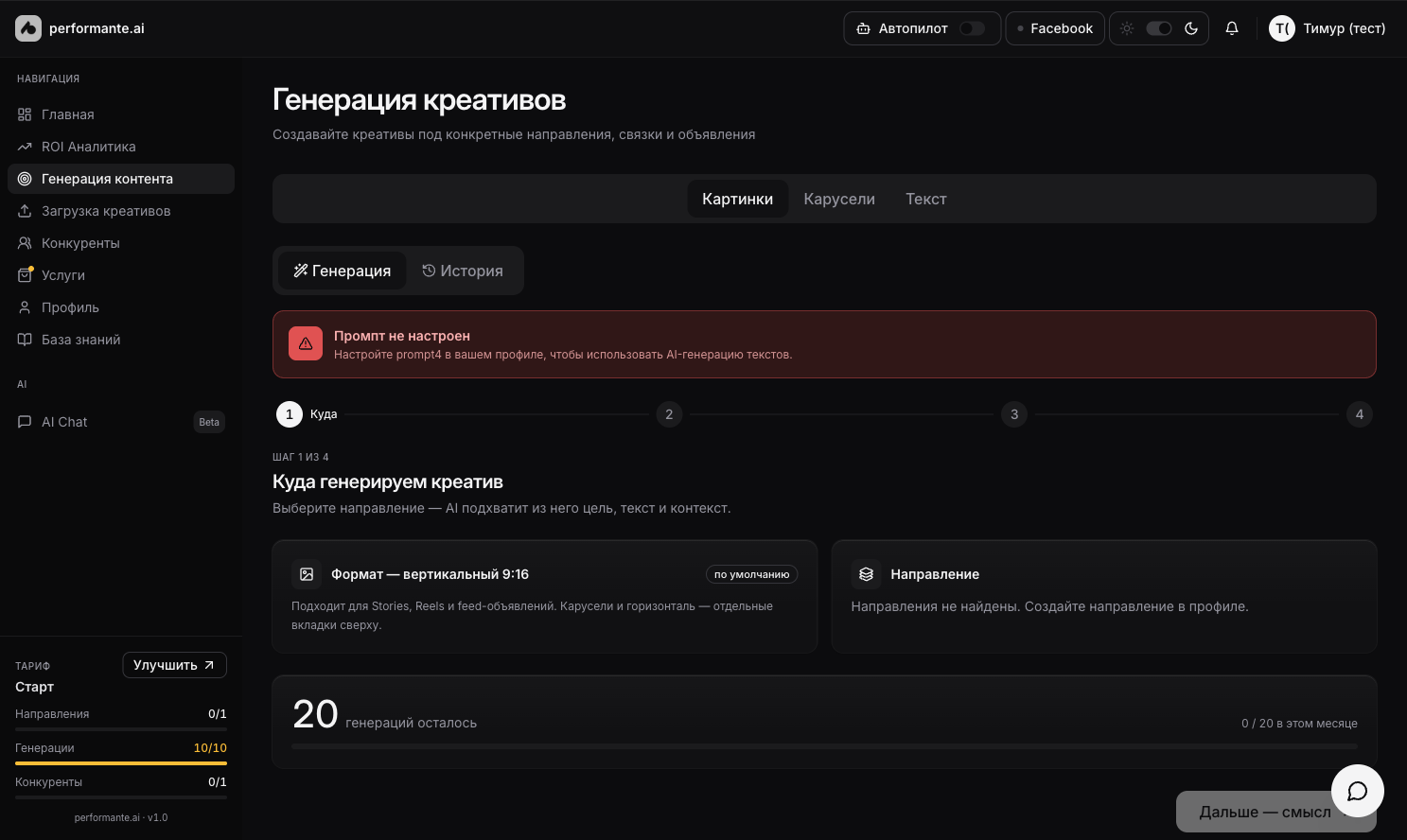This screenshot has width=1407, height=840.
Task: Click the user avatar circle
Action: 1282,28
